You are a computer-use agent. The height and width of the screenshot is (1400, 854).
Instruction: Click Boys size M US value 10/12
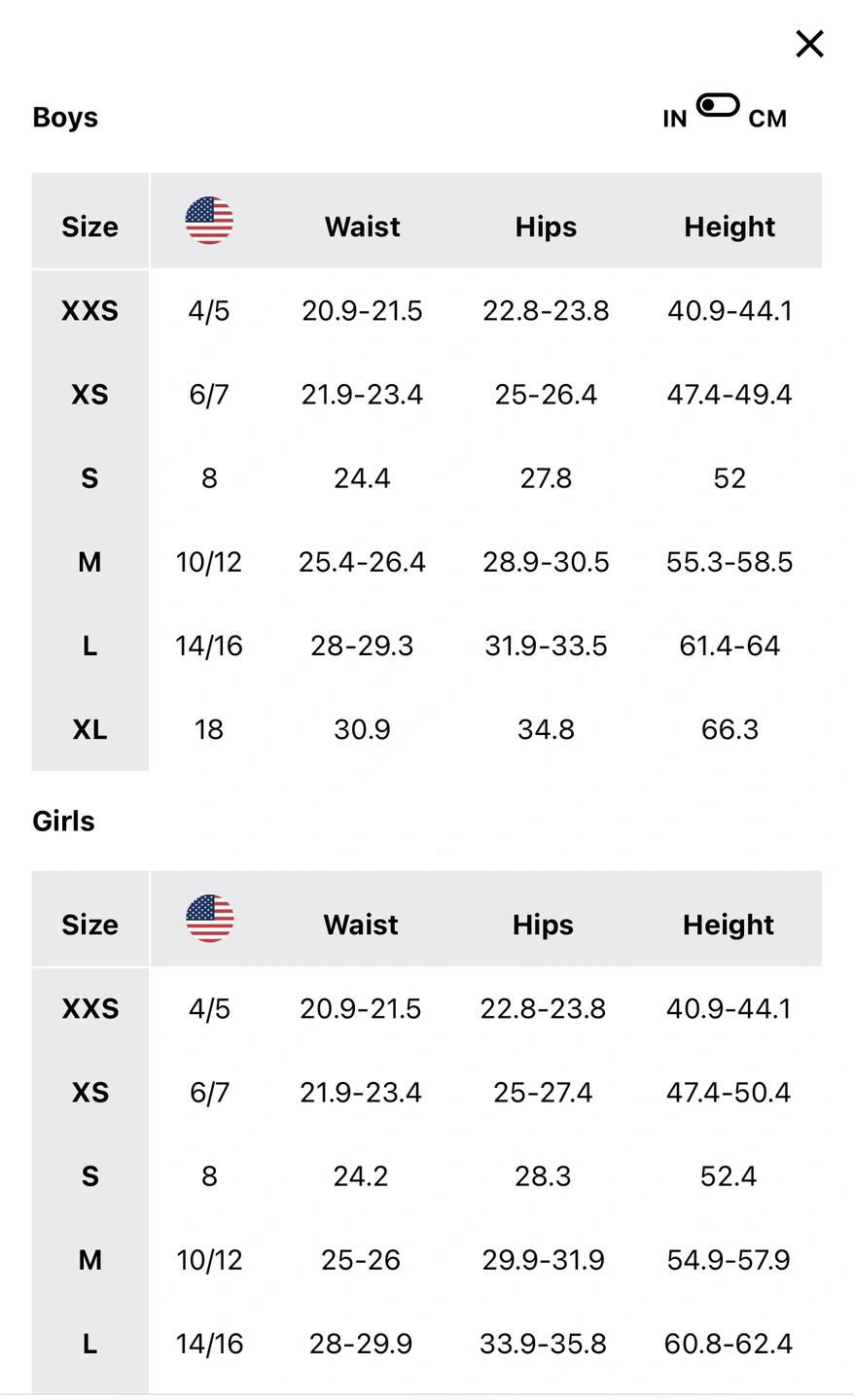point(209,562)
